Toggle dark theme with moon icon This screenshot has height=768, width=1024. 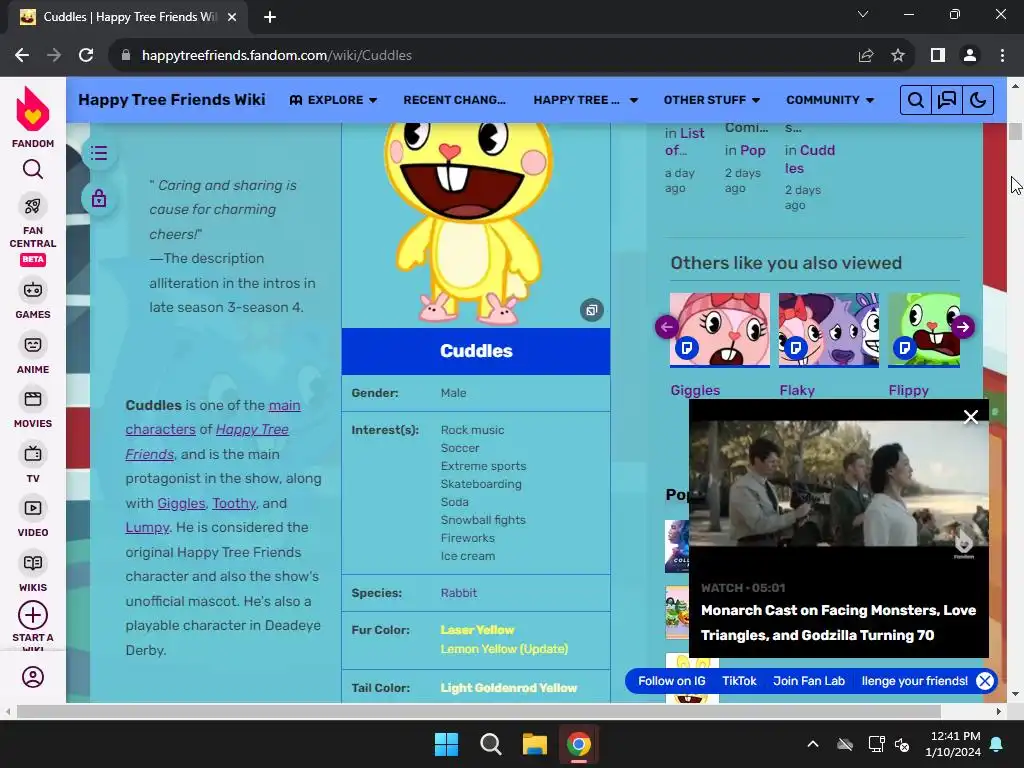(x=978, y=100)
